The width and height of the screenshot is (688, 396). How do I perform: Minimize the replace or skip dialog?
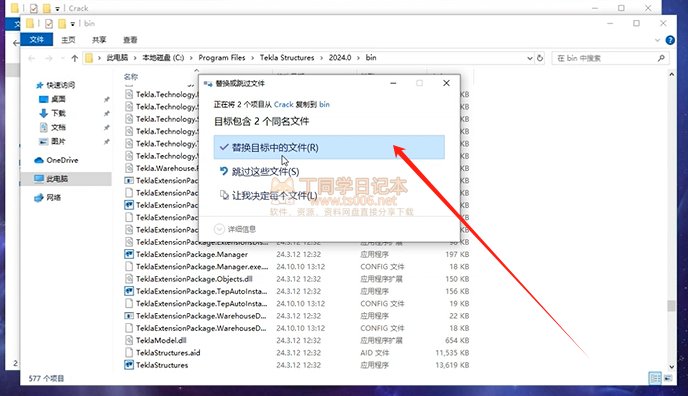(x=393, y=83)
